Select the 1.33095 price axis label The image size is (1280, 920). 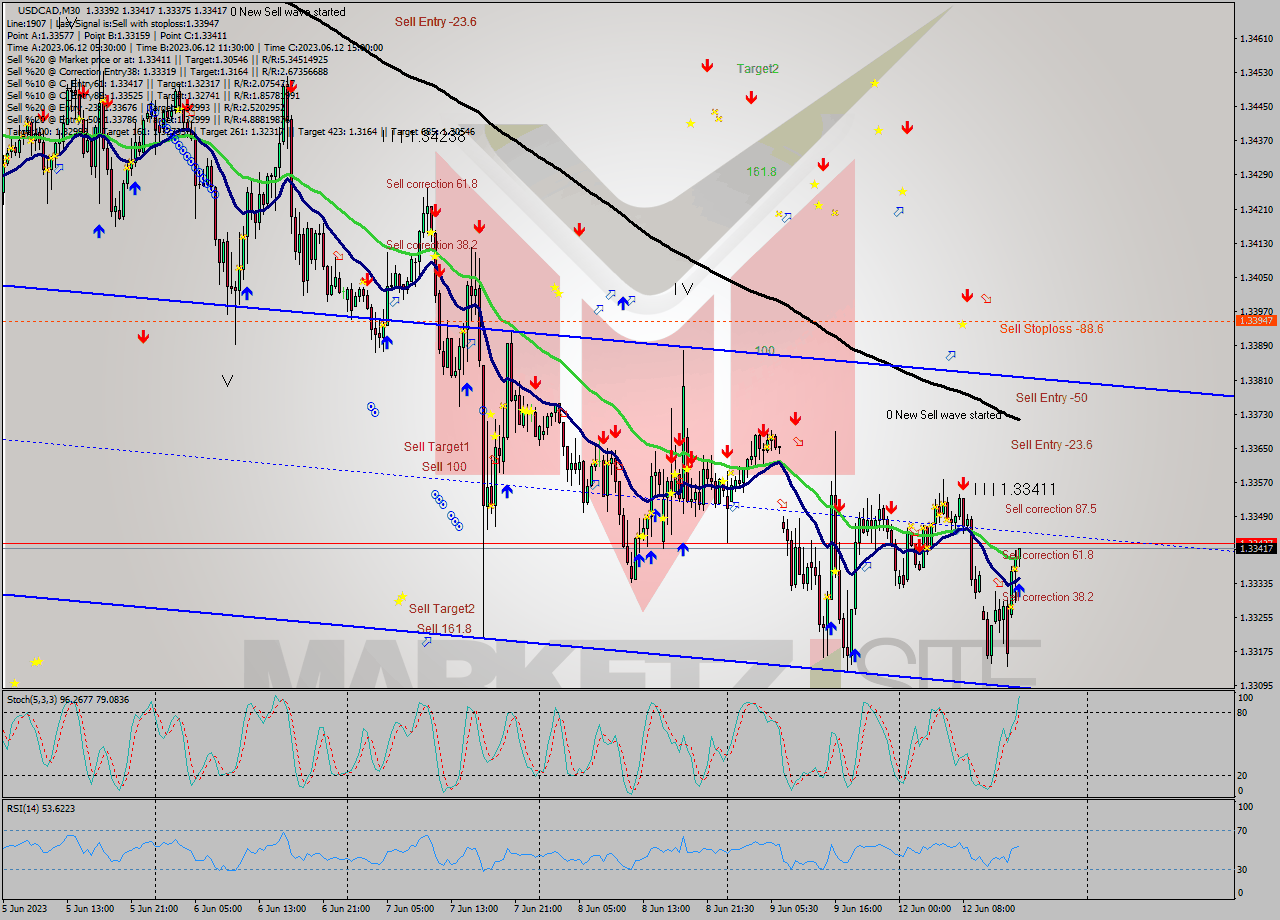(1255, 685)
